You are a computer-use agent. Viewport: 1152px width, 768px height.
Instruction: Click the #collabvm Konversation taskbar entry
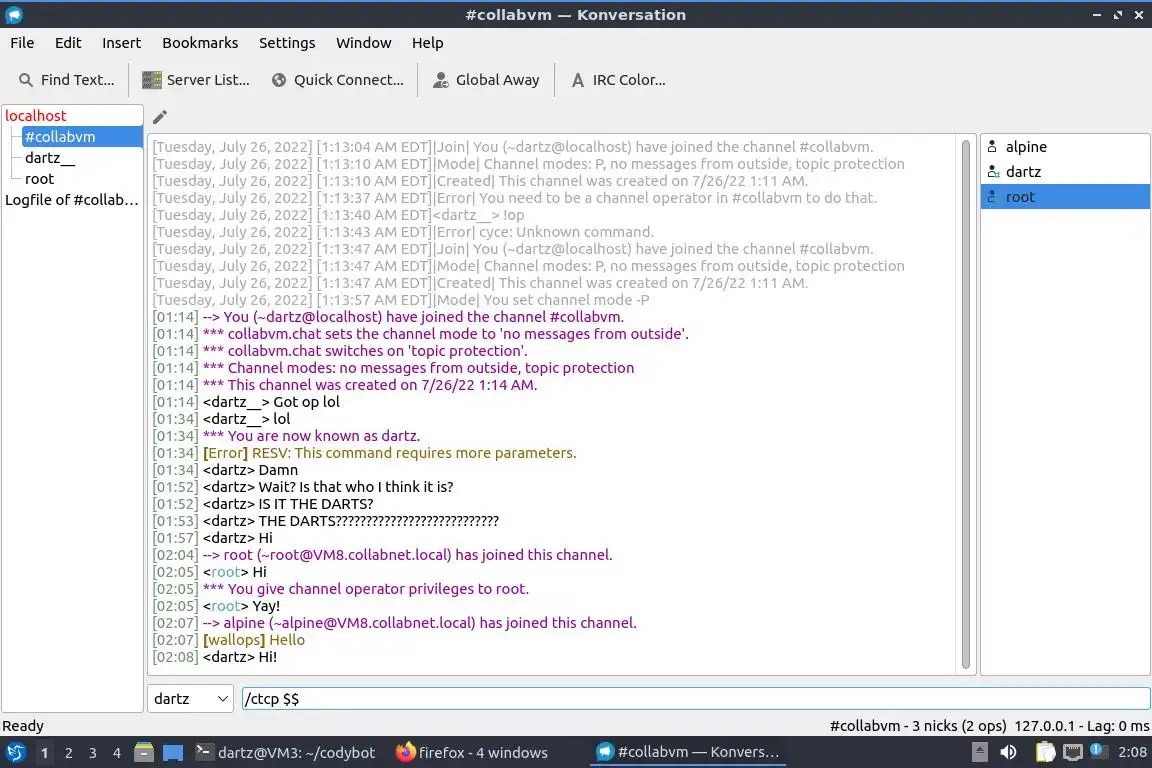[x=688, y=753]
